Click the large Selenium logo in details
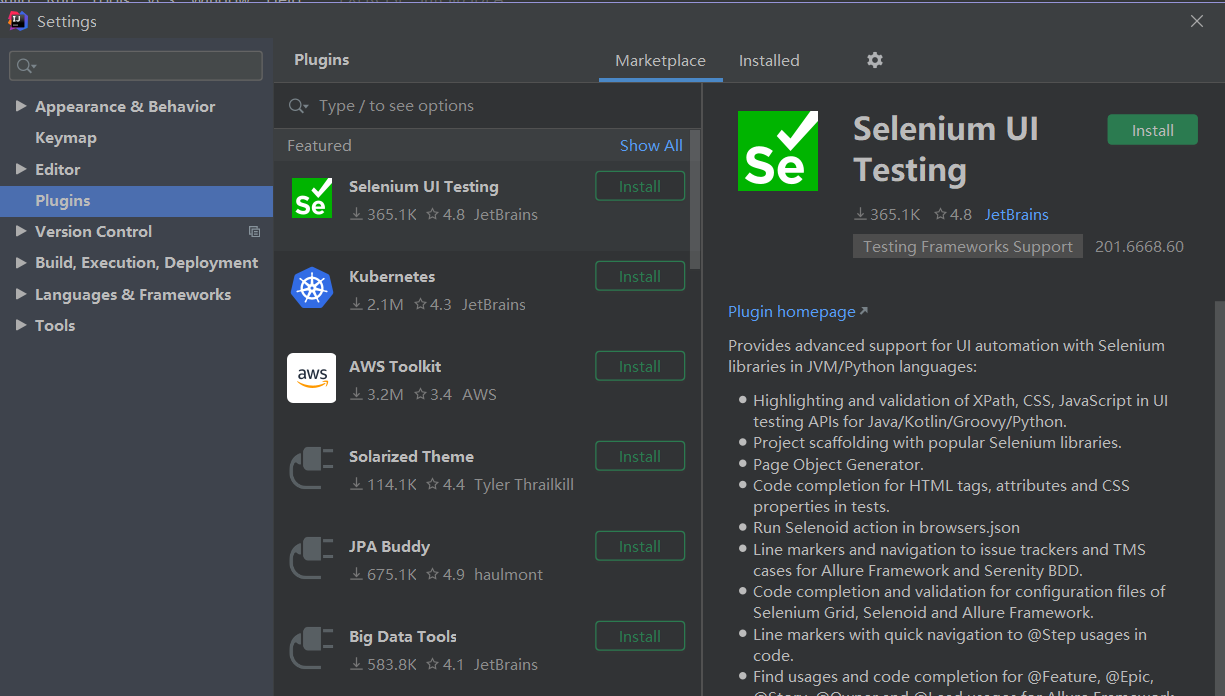Image resolution: width=1225 pixels, height=696 pixels. pos(777,151)
